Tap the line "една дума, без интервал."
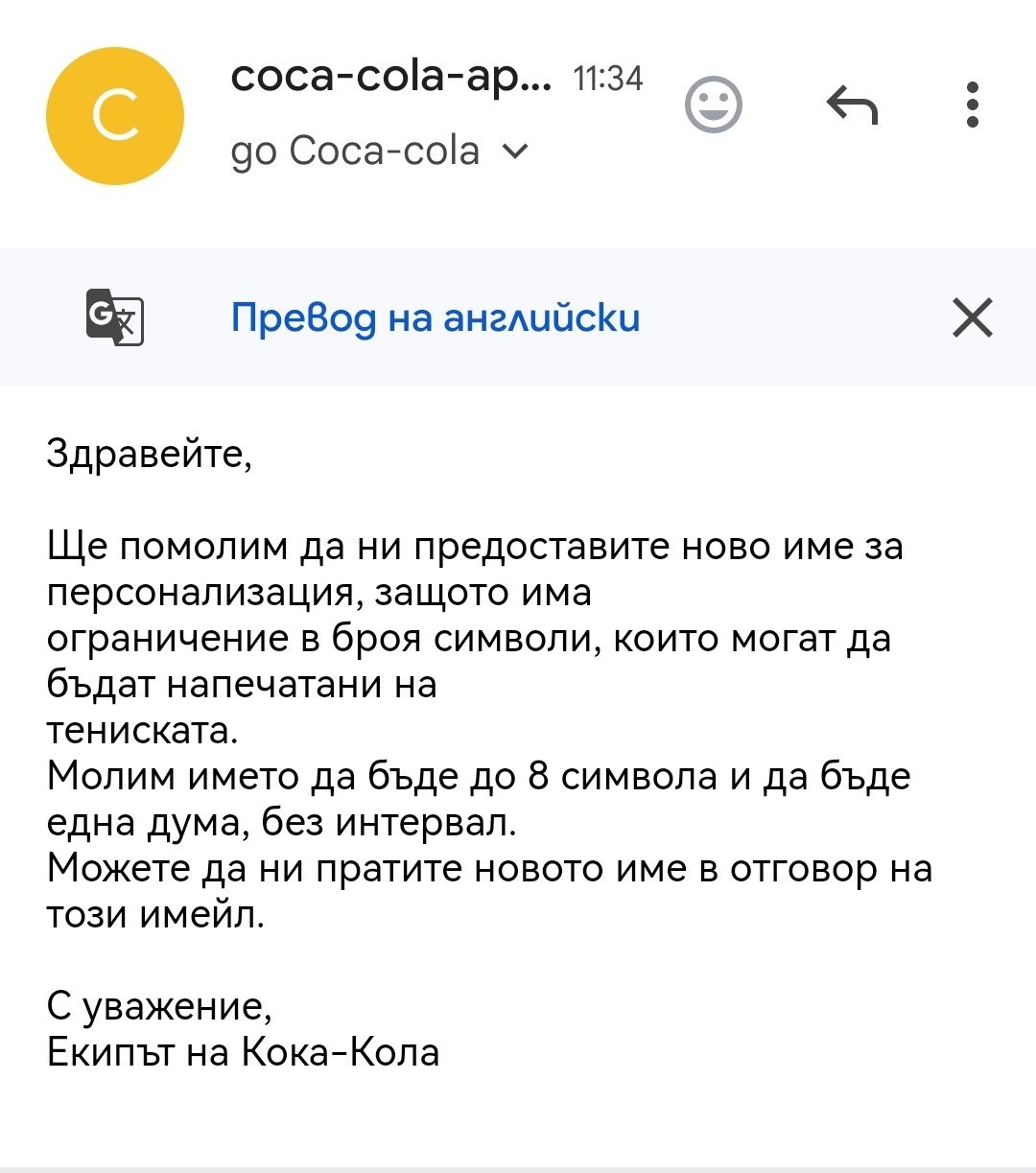Image resolution: width=1036 pixels, height=1173 pixels. (x=282, y=823)
